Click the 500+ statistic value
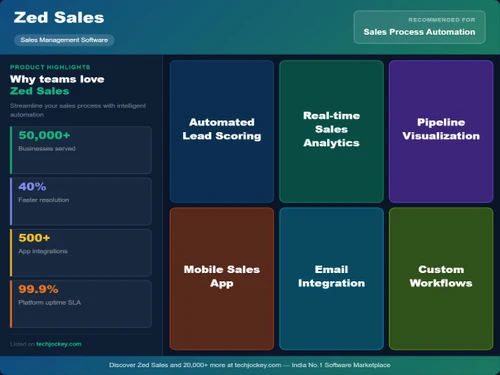500x375 pixels. (x=34, y=238)
